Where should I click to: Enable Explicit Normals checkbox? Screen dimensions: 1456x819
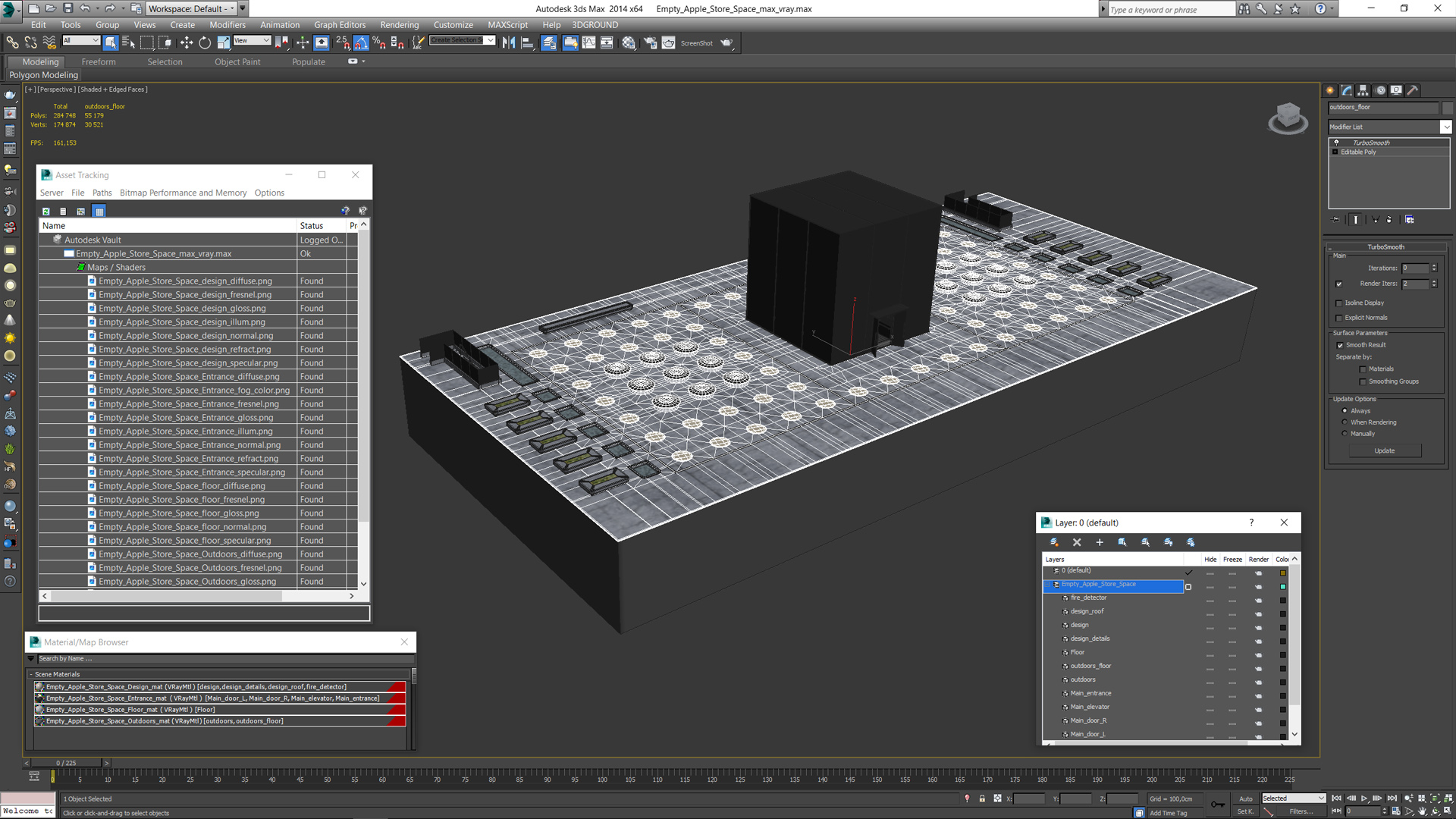point(1339,318)
